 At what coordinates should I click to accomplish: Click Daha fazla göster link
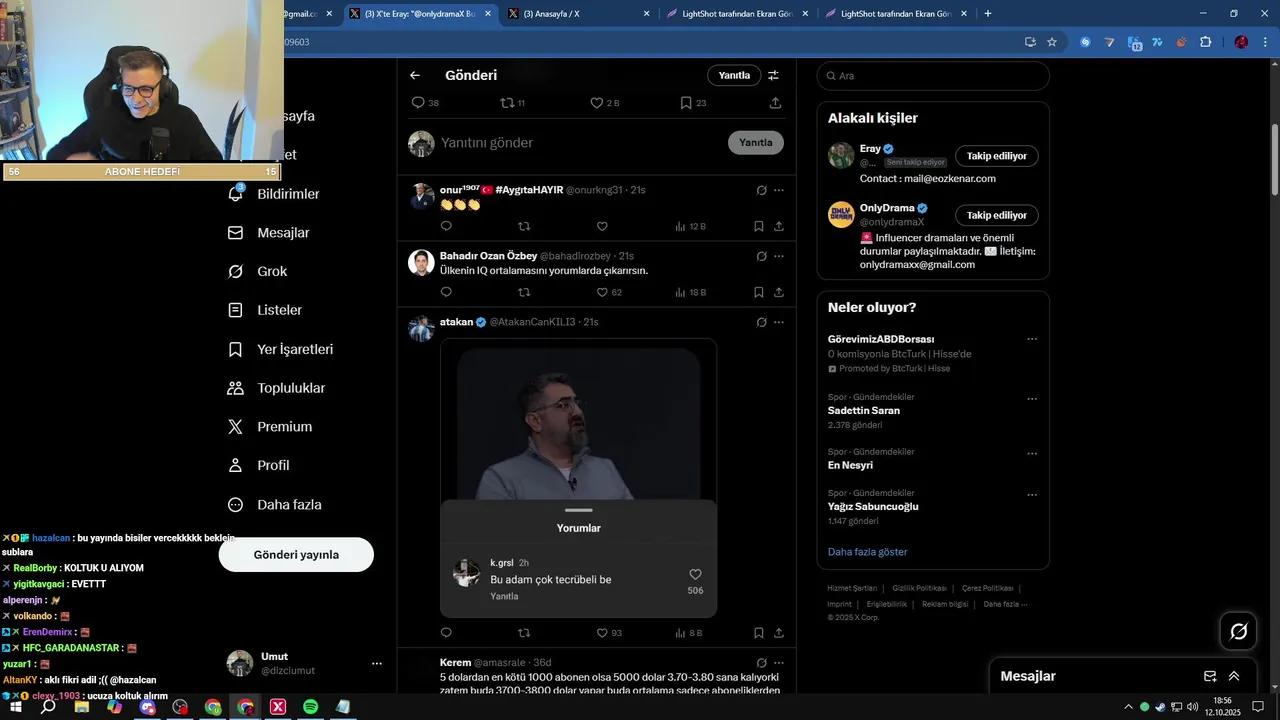867,551
